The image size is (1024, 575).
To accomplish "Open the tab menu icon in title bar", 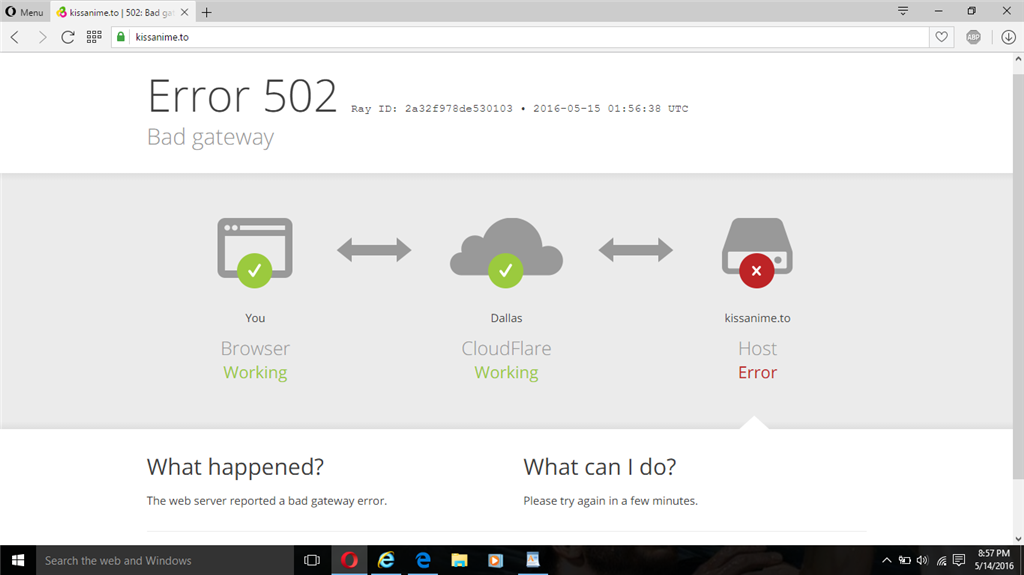I will tap(903, 11).
